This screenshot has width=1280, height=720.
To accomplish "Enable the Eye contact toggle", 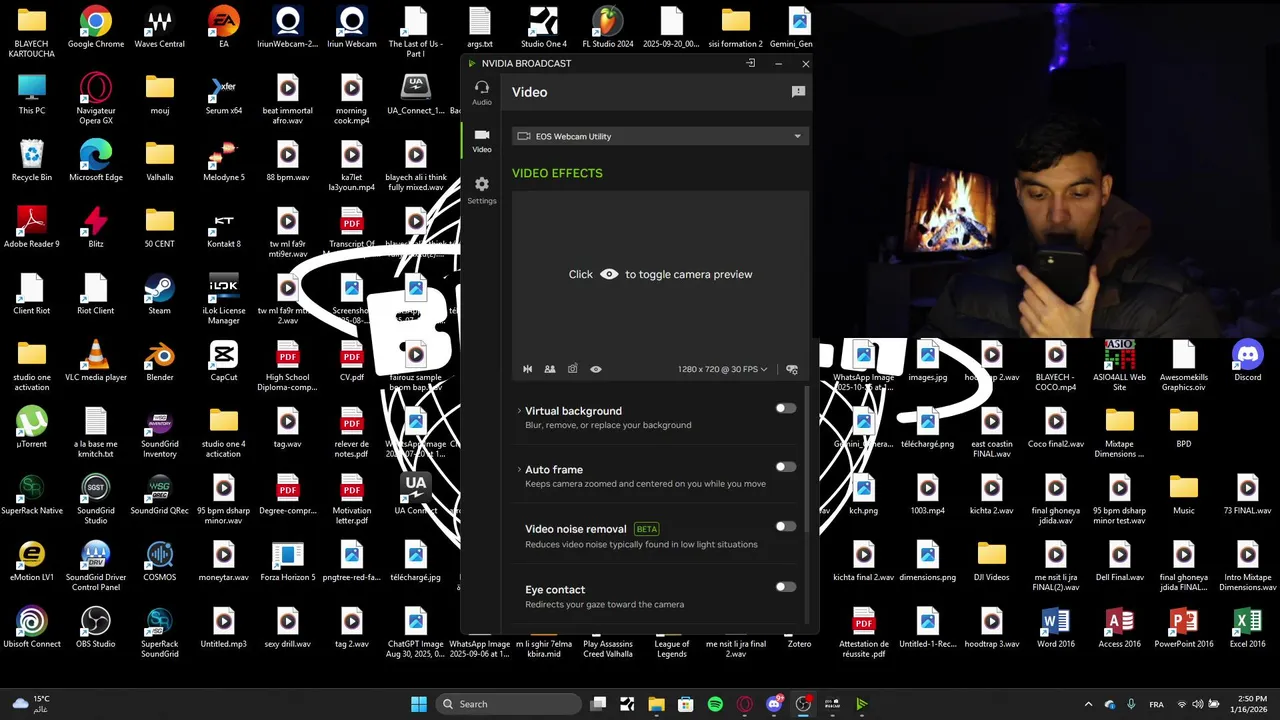I will (786, 587).
